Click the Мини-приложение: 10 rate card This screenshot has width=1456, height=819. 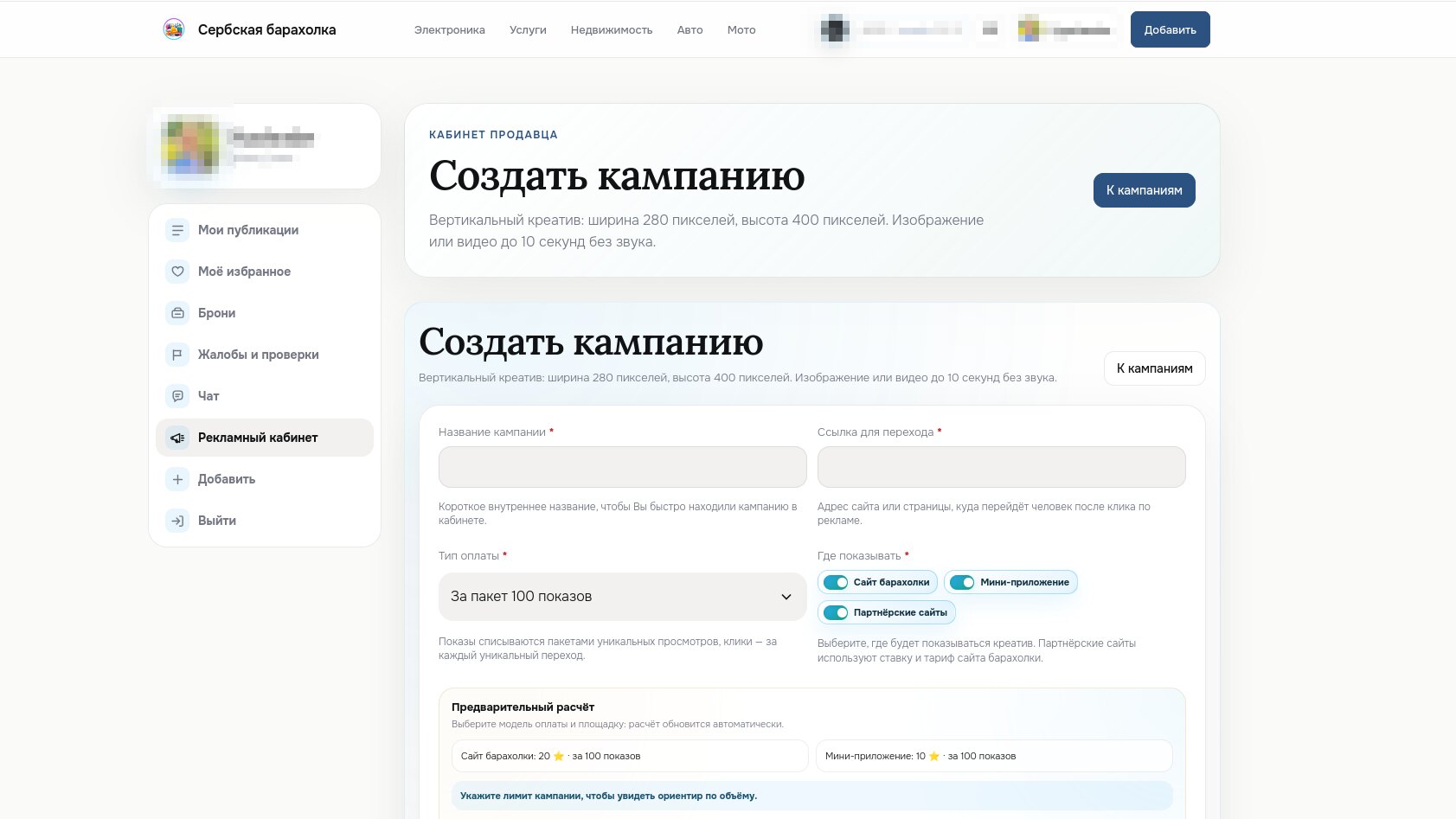tap(994, 756)
